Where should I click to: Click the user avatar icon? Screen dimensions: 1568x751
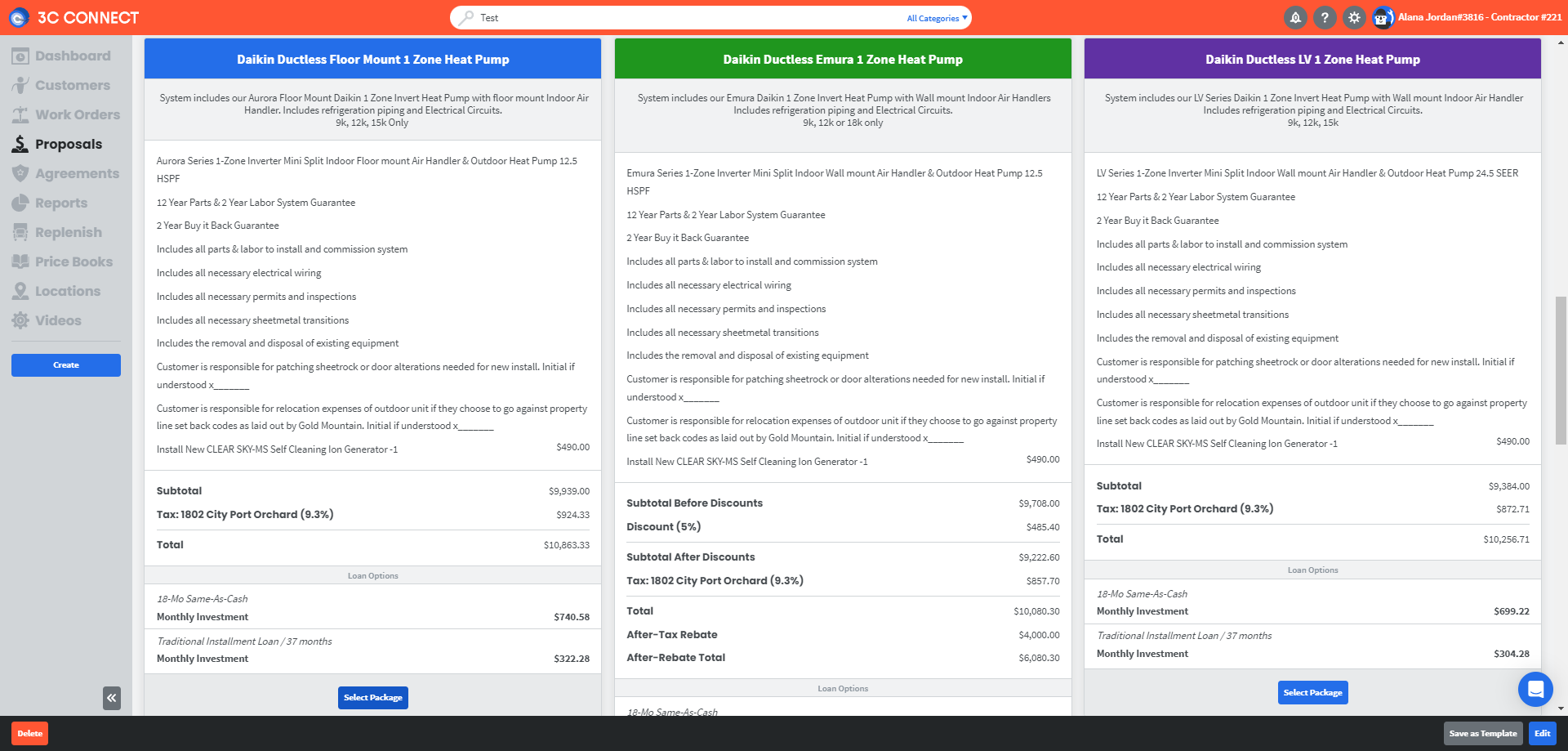pos(1383,17)
